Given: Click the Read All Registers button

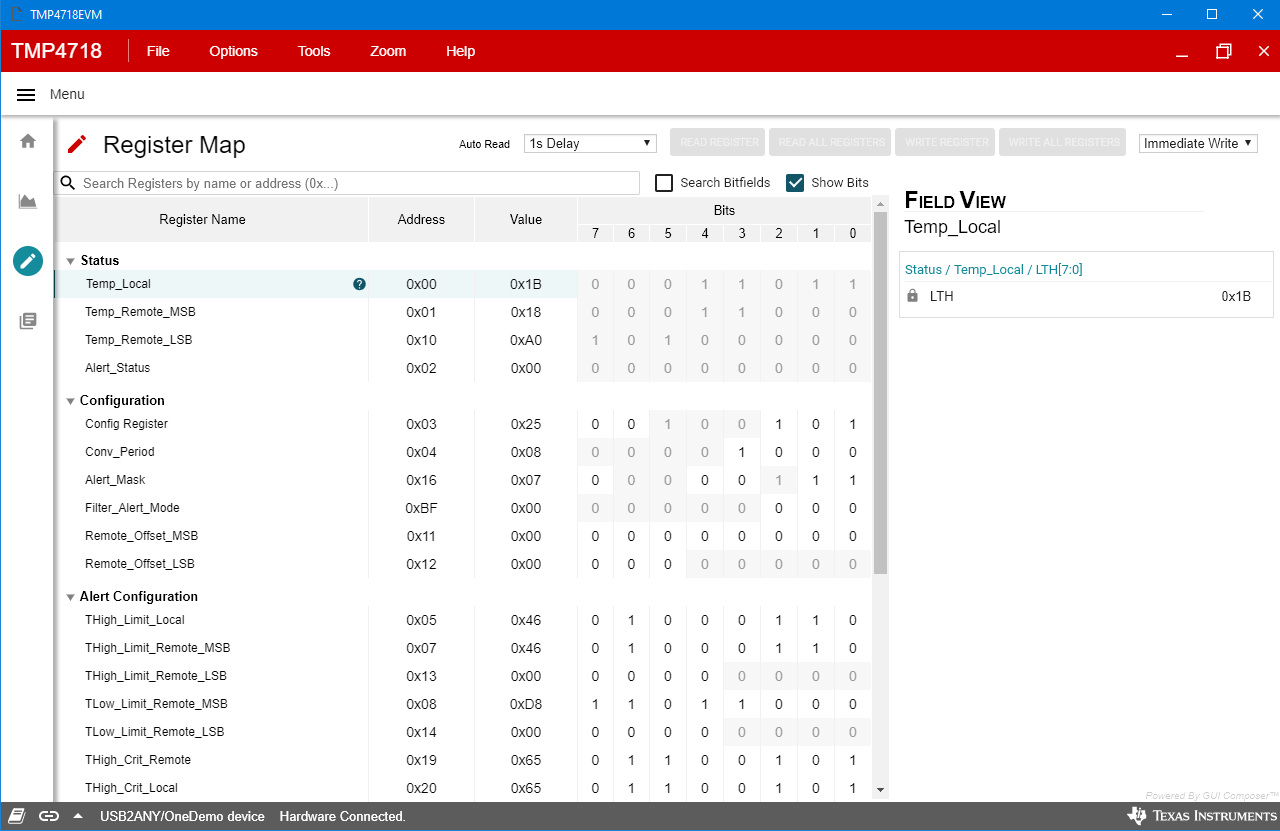Looking at the screenshot, I should click(x=831, y=143).
